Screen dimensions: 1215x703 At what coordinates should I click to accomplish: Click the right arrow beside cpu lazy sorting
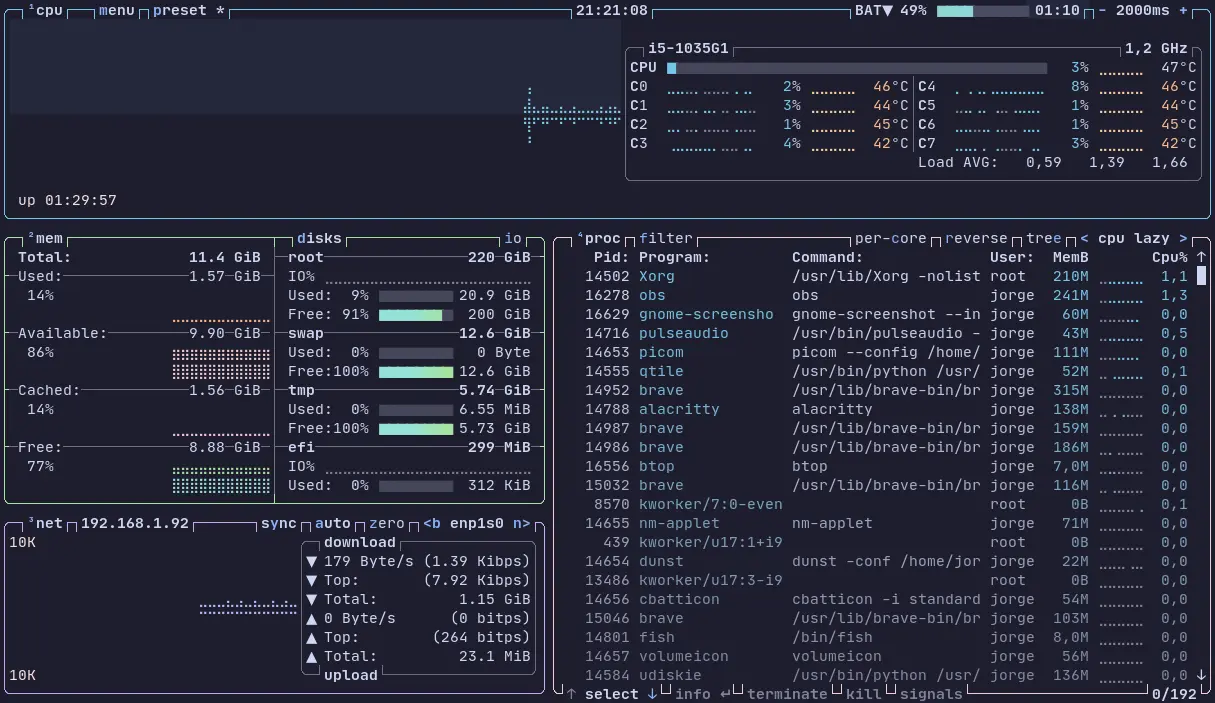1183,238
